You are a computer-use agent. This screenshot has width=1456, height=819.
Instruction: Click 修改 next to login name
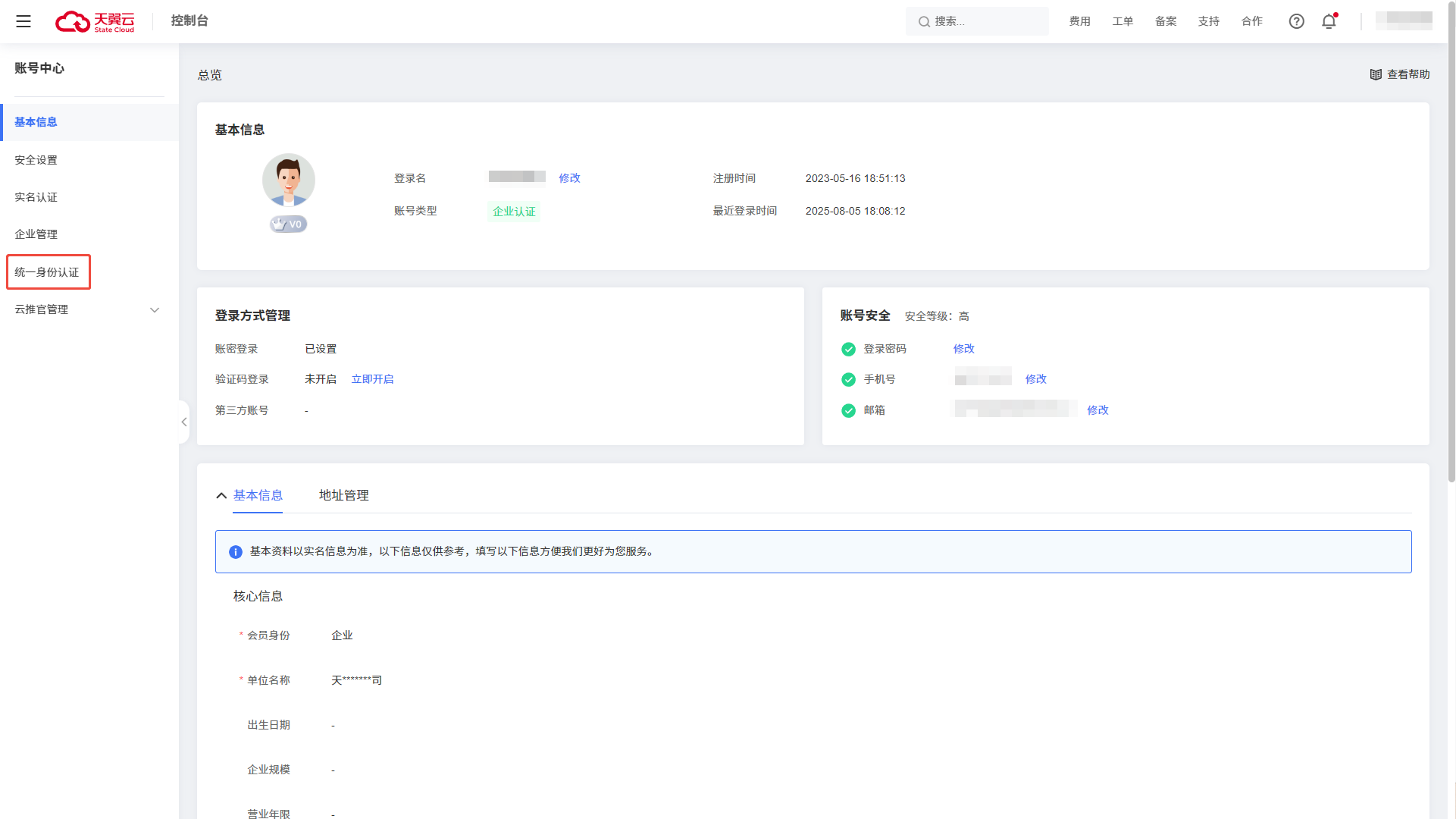tap(569, 178)
